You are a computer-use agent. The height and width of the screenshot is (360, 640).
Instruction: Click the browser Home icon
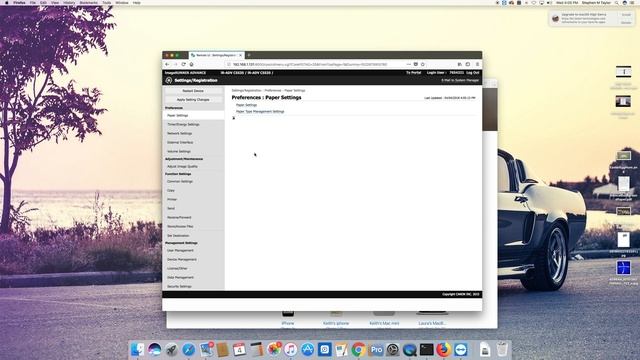191,64
